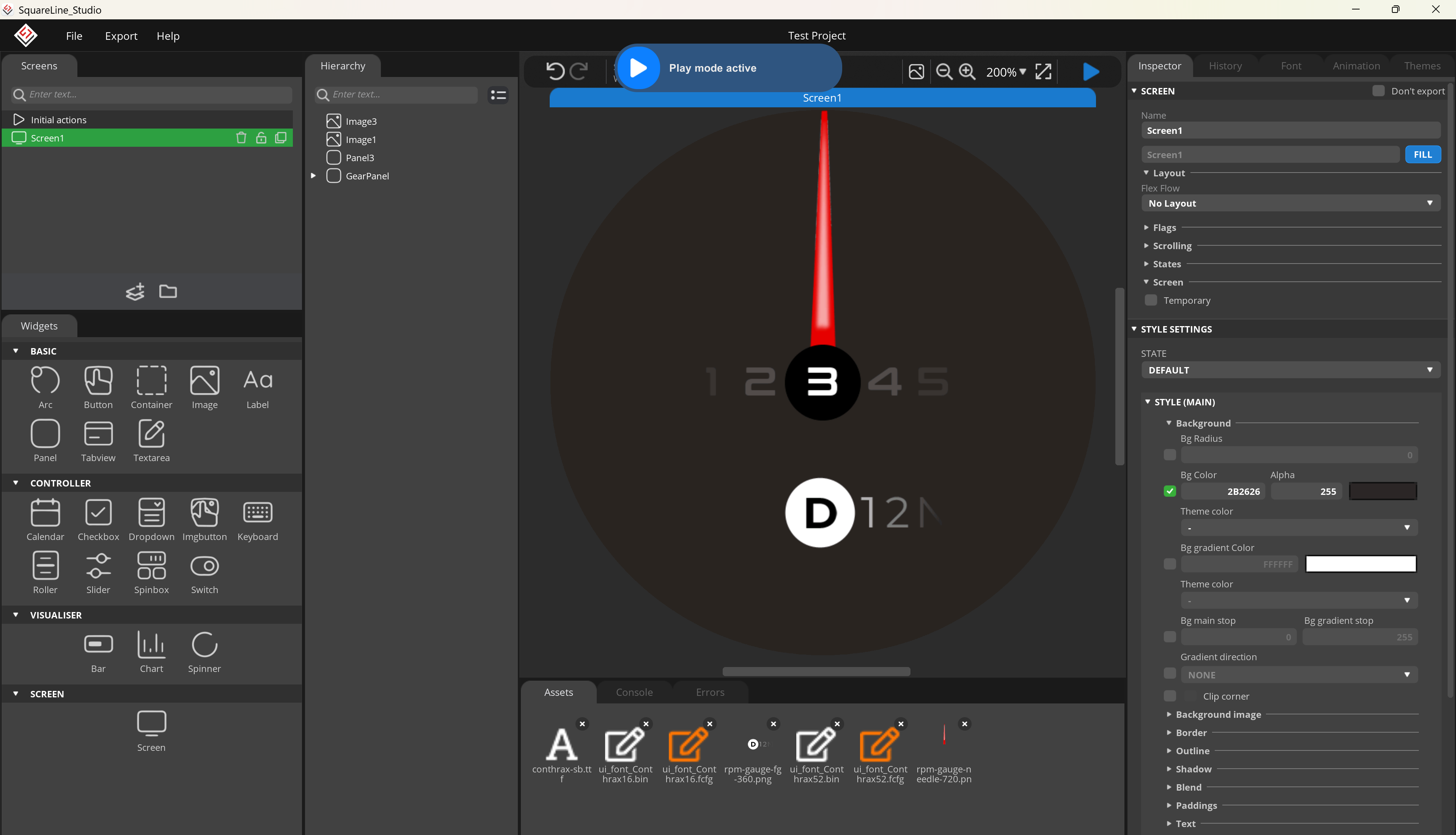
Task: Click the white Bg gradient color swatch
Action: pyautogui.click(x=1360, y=564)
